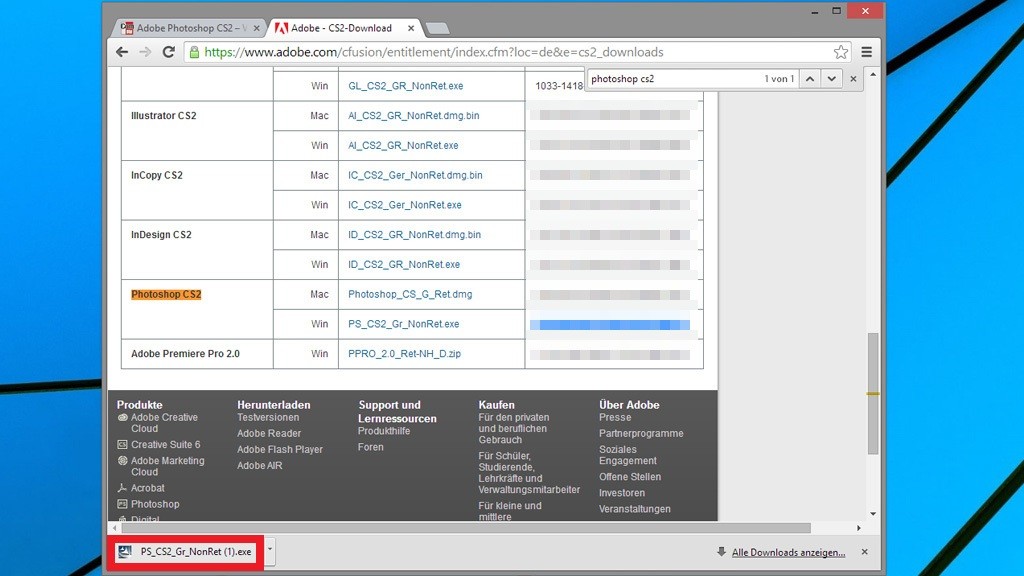
Task: Open downloaded PS_CS2_Gr_NonRet (1).exe file
Action: coord(187,552)
